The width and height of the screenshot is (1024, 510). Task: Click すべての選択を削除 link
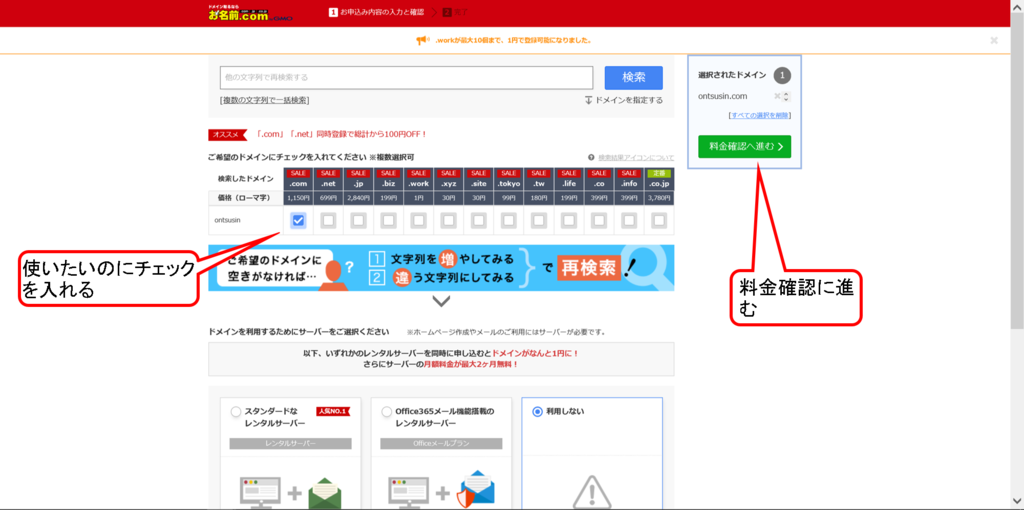(760, 115)
